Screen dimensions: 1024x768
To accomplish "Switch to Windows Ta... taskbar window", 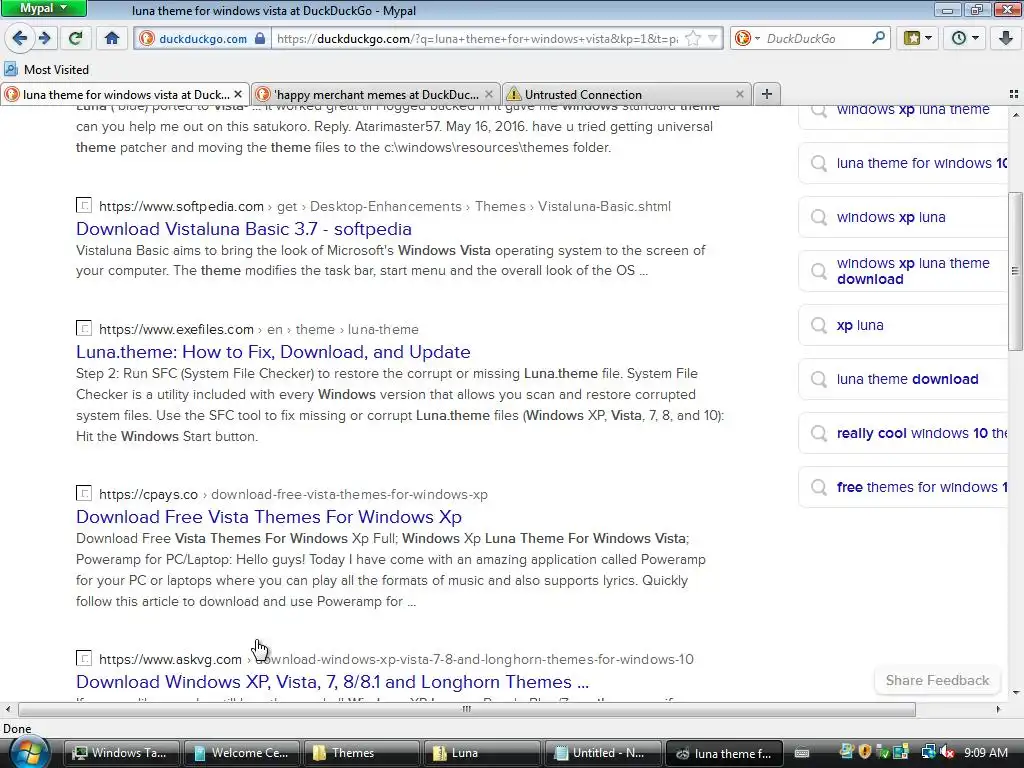I will [x=121, y=753].
